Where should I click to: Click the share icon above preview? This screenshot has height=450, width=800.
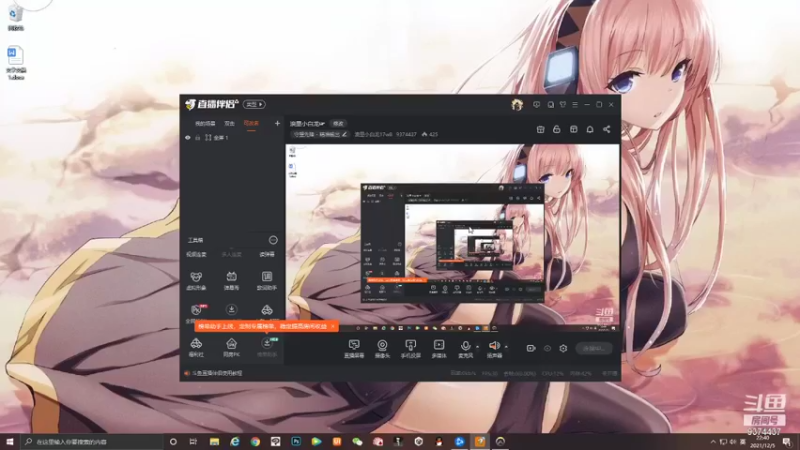coord(607,130)
